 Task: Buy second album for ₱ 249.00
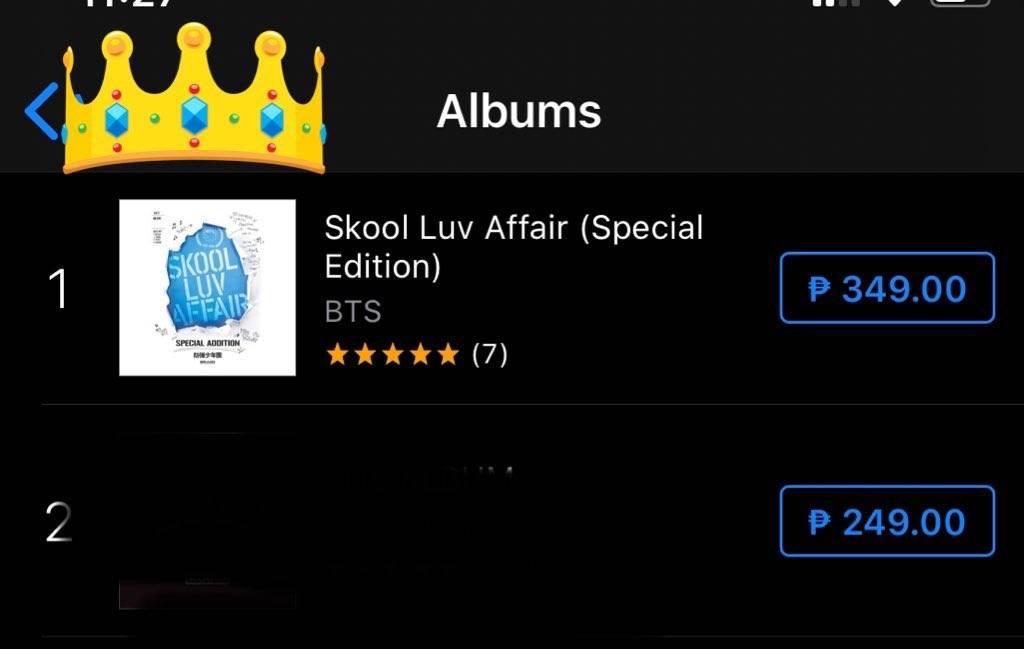point(887,521)
